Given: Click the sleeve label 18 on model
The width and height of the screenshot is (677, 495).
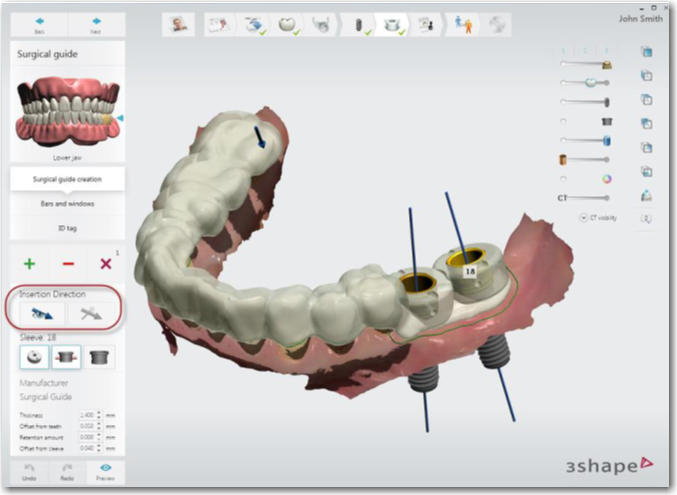Looking at the screenshot, I should tap(470, 271).
